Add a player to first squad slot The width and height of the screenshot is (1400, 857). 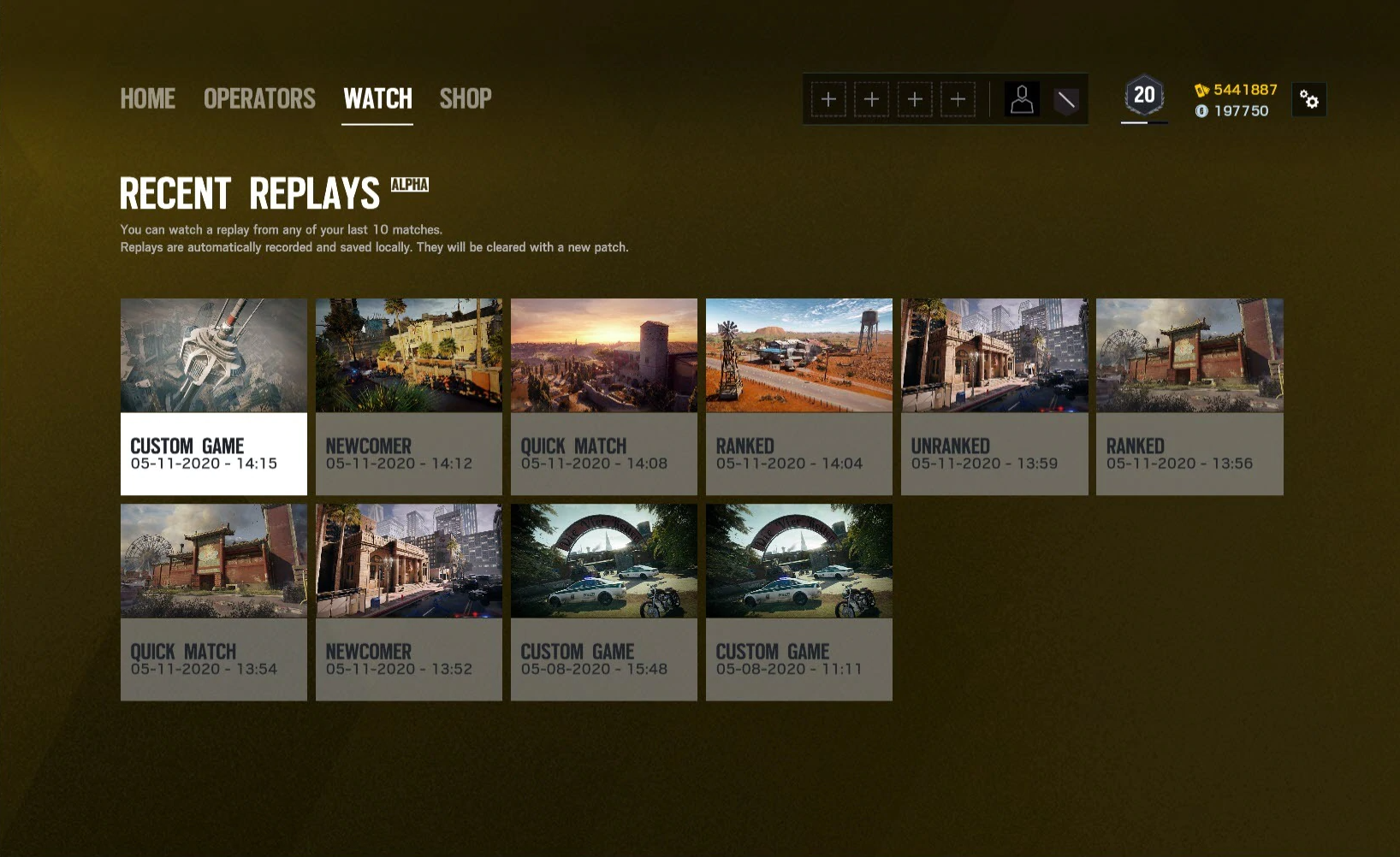(x=828, y=100)
